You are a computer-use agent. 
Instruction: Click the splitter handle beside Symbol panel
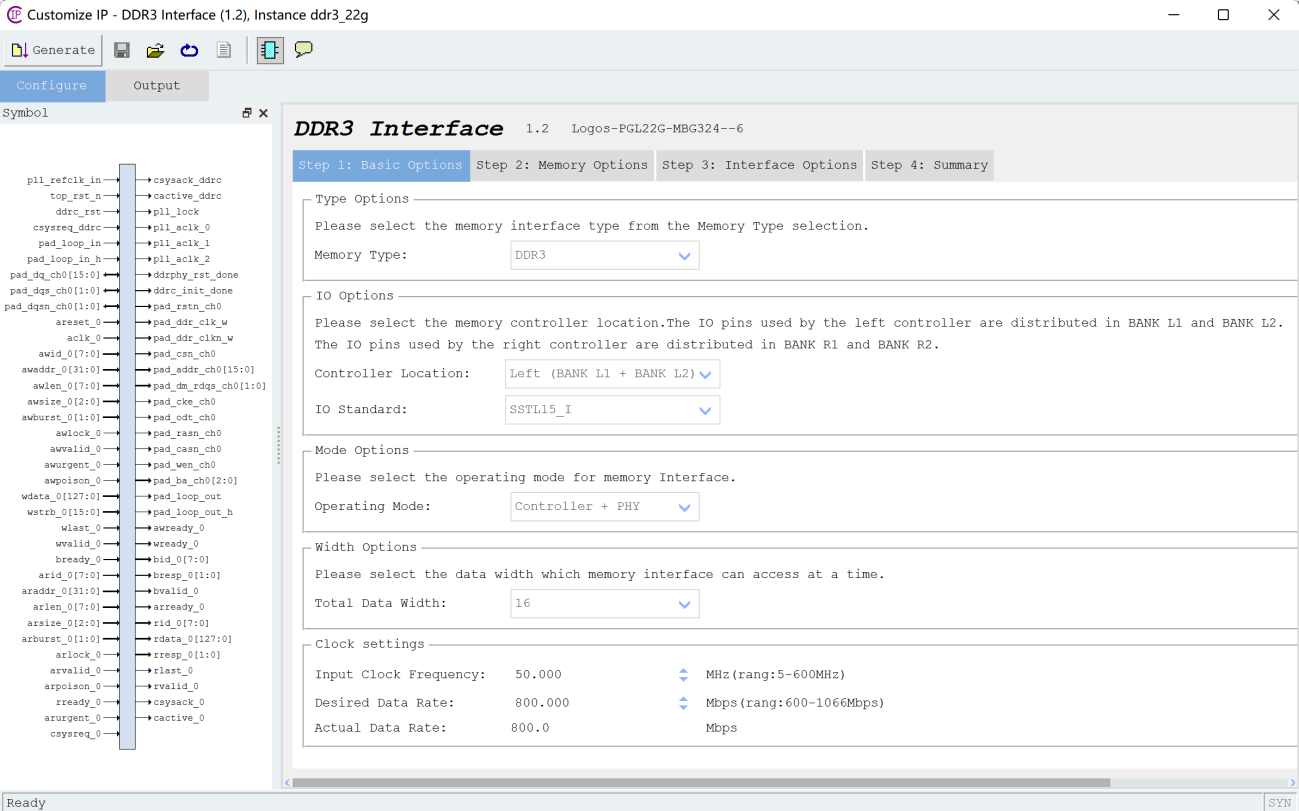(x=278, y=445)
